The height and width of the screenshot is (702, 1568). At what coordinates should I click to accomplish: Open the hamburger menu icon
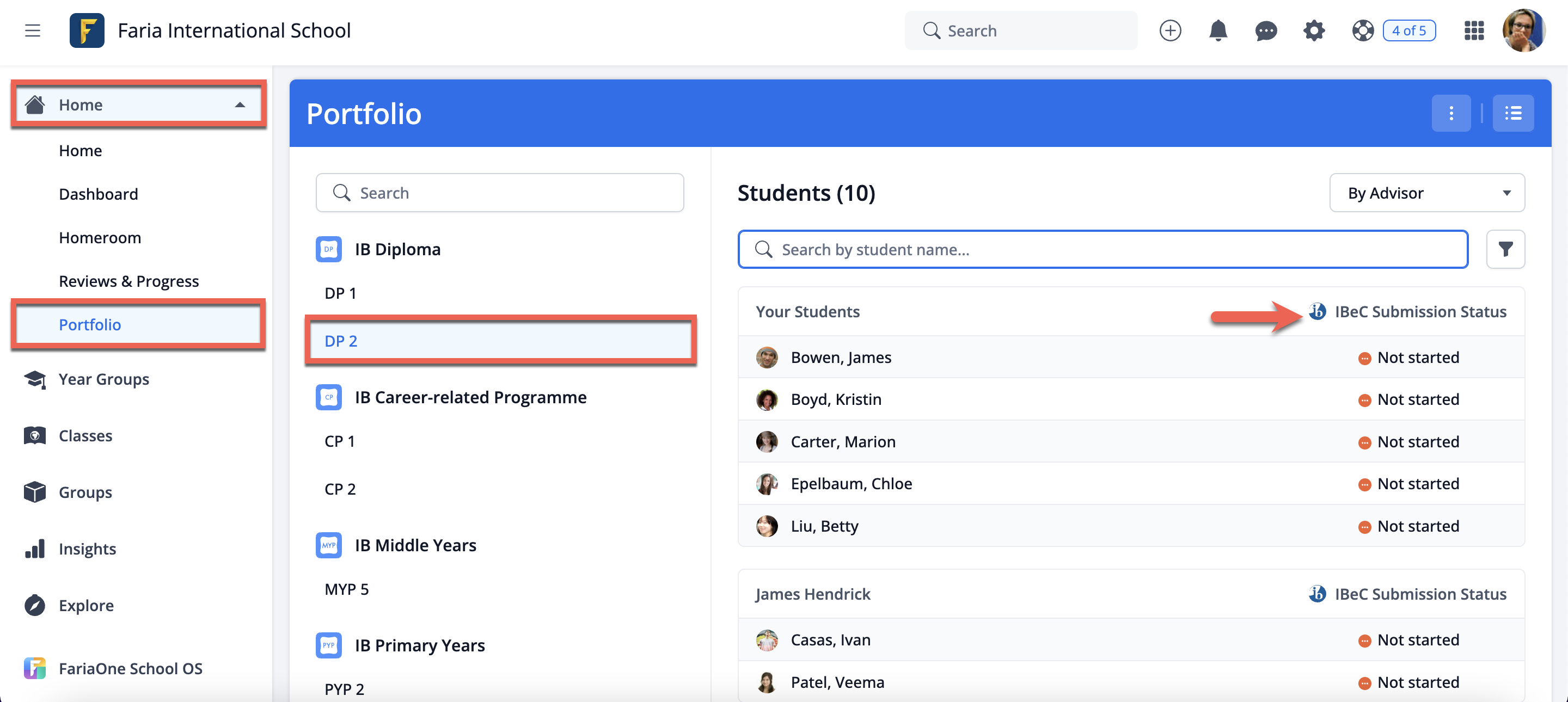pos(32,30)
